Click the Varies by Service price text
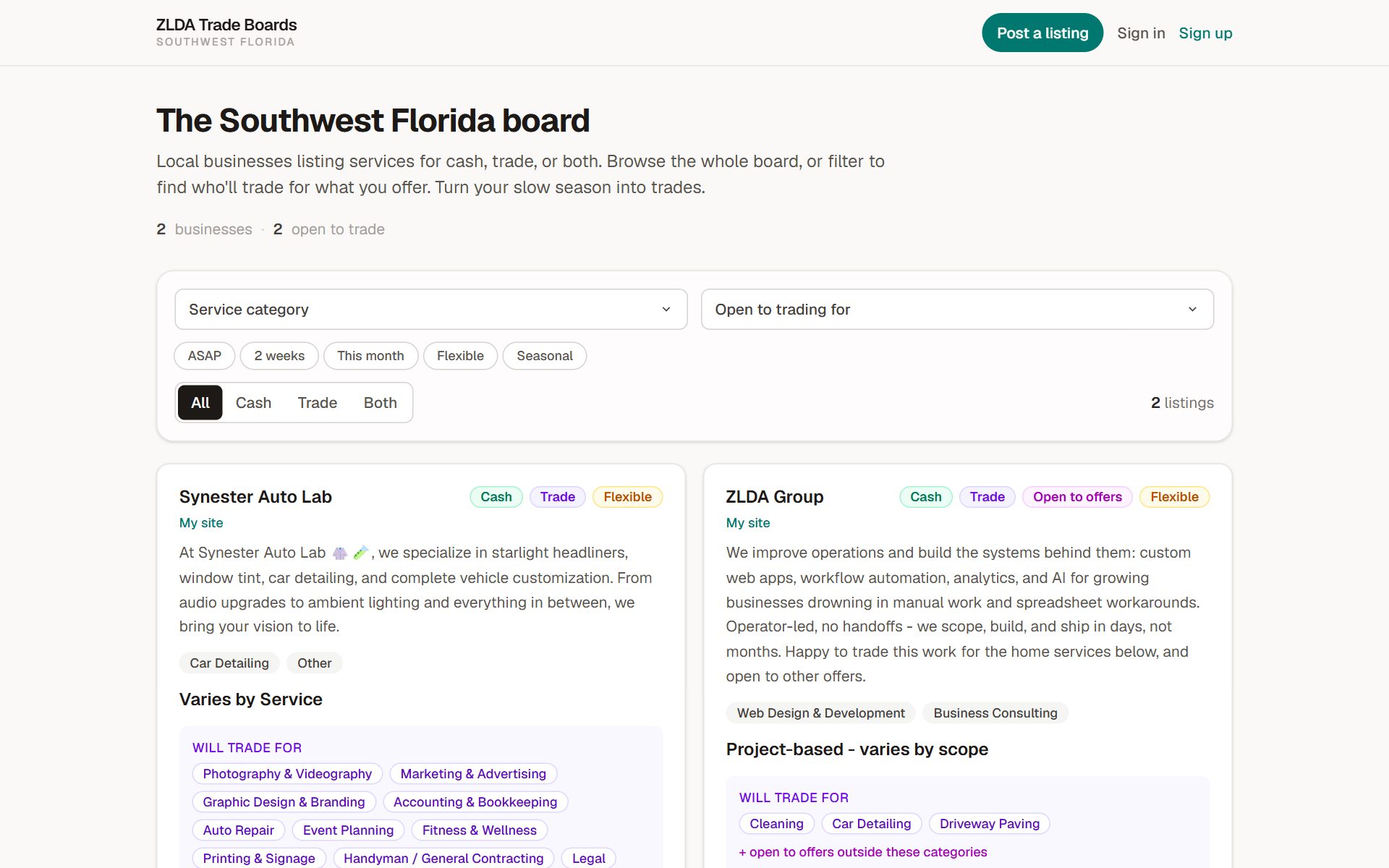 [251, 699]
